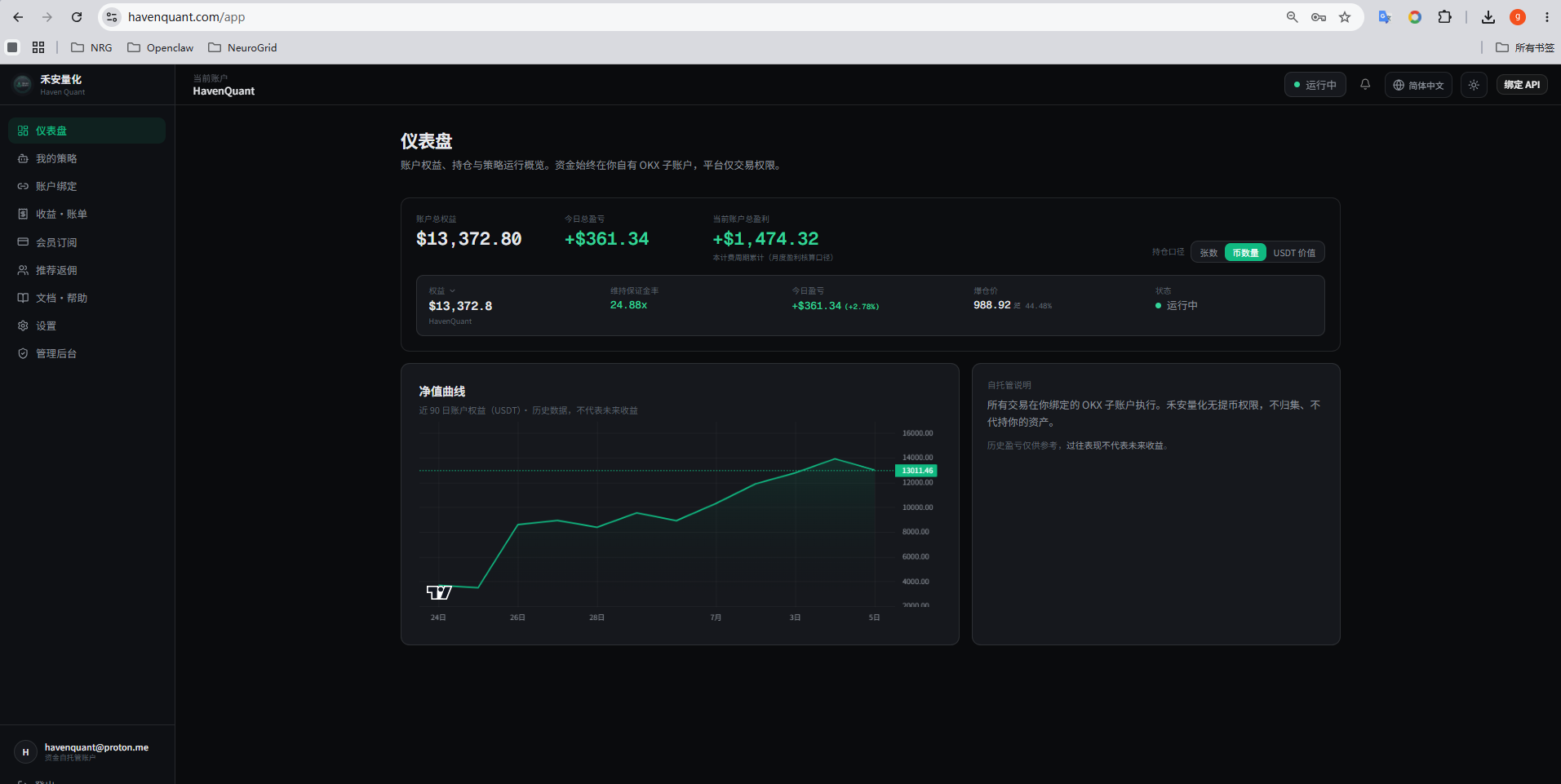Open the 仪表盘 dashboard sidebar item
This screenshot has height=784, width=1561.
(86, 131)
